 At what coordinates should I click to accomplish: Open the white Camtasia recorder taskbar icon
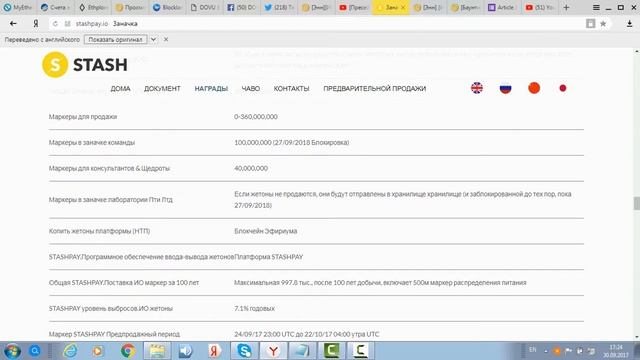[x=360, y=351]
